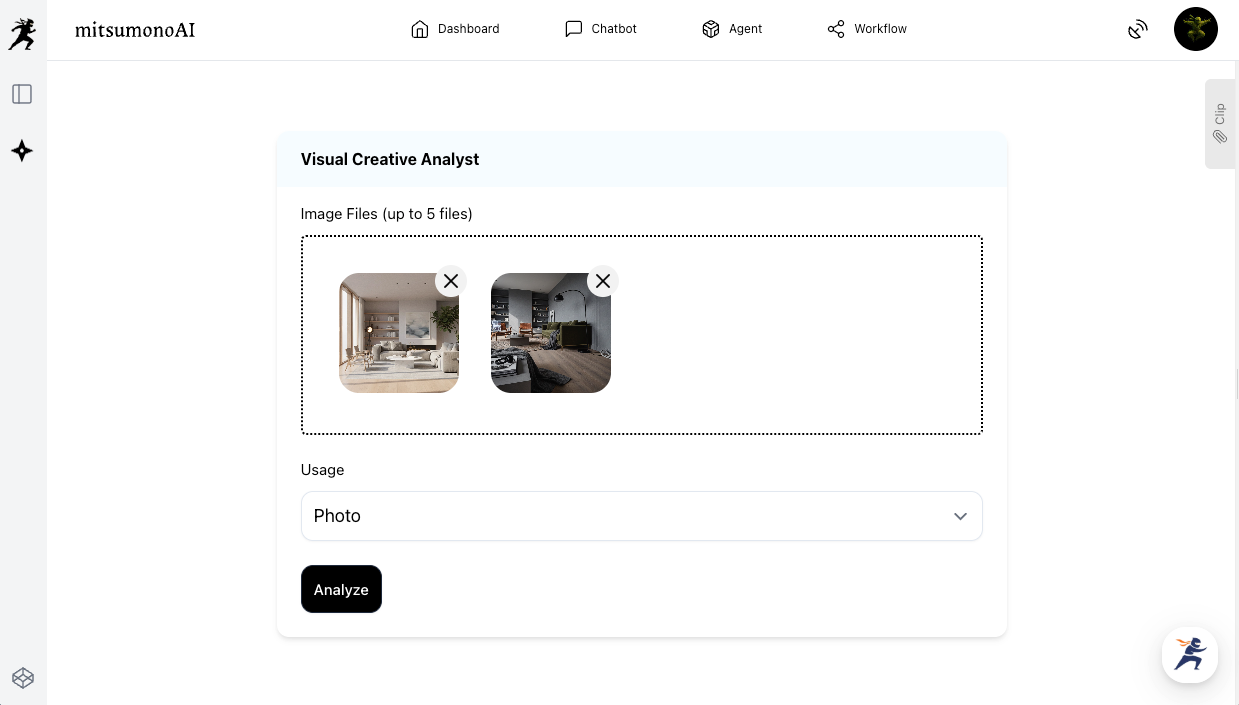The width and height of the screenshot is (1239, 705).
Task: Go to the Agent tab
Action: coord(745,29)
